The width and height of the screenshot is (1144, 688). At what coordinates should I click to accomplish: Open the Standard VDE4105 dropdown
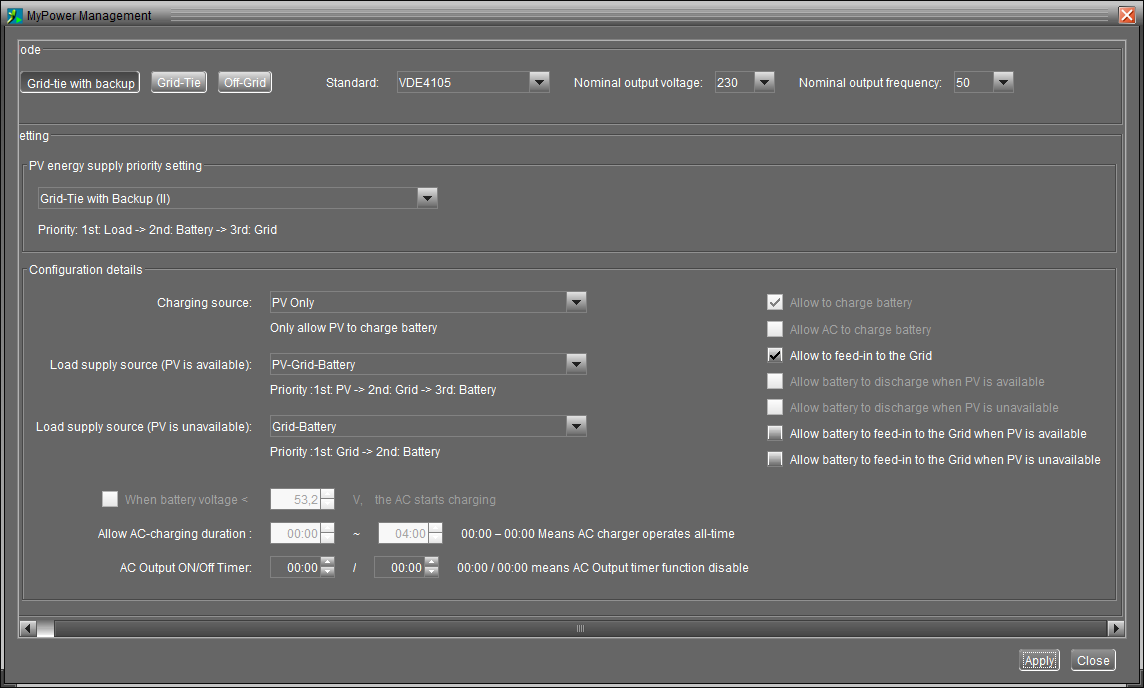473,82
